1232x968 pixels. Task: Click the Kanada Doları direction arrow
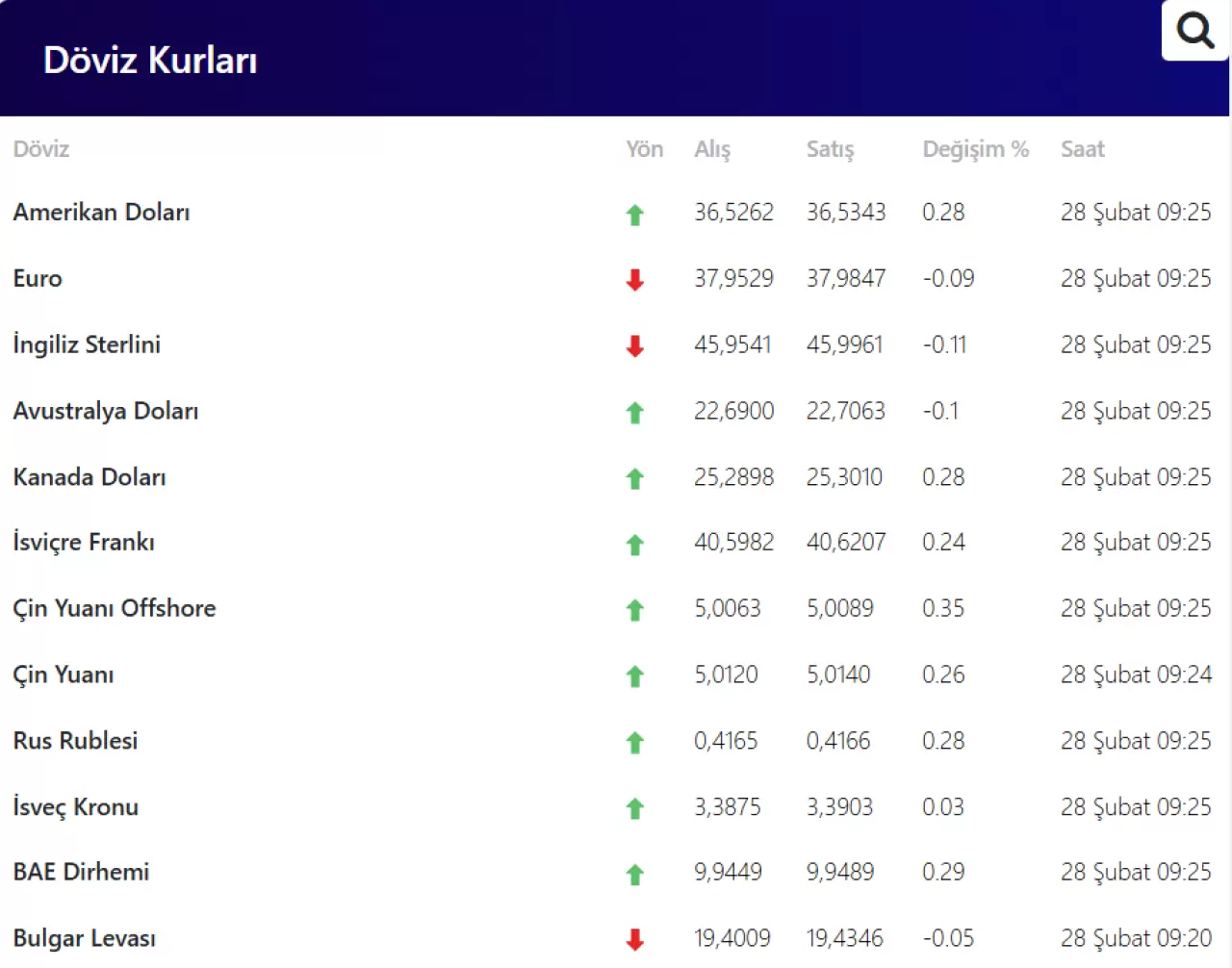click(634, 478)
